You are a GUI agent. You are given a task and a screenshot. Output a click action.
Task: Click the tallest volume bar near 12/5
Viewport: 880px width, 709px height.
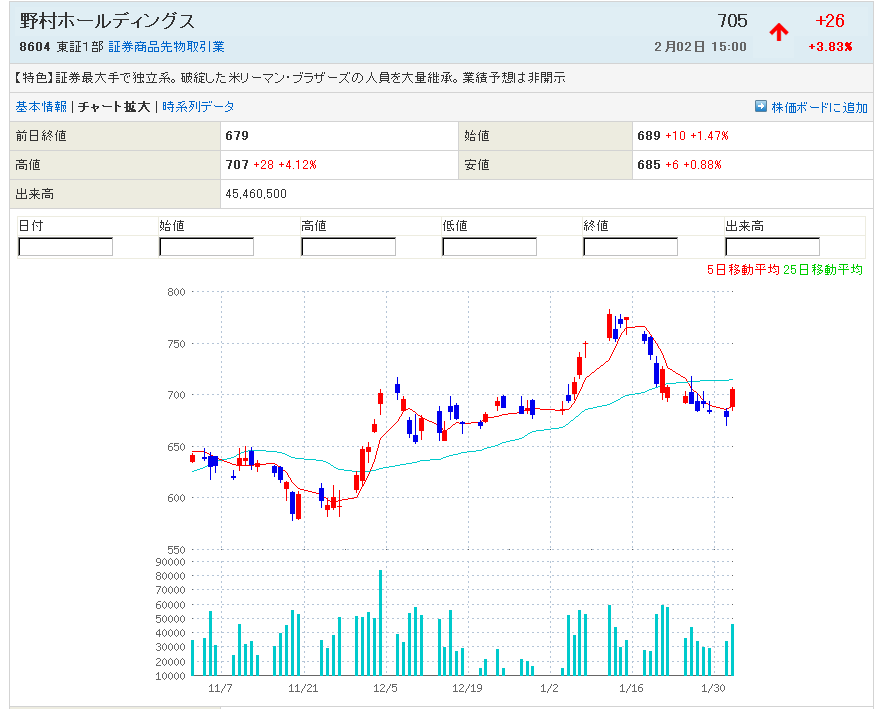[x=381, y=622]
